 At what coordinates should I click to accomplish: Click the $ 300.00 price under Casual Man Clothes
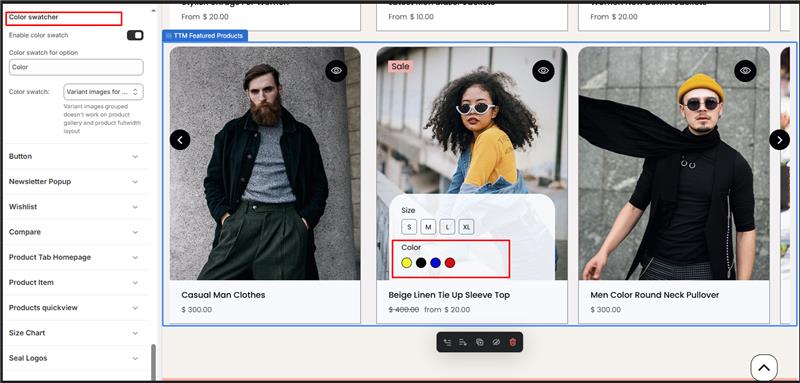coord(196,310)
